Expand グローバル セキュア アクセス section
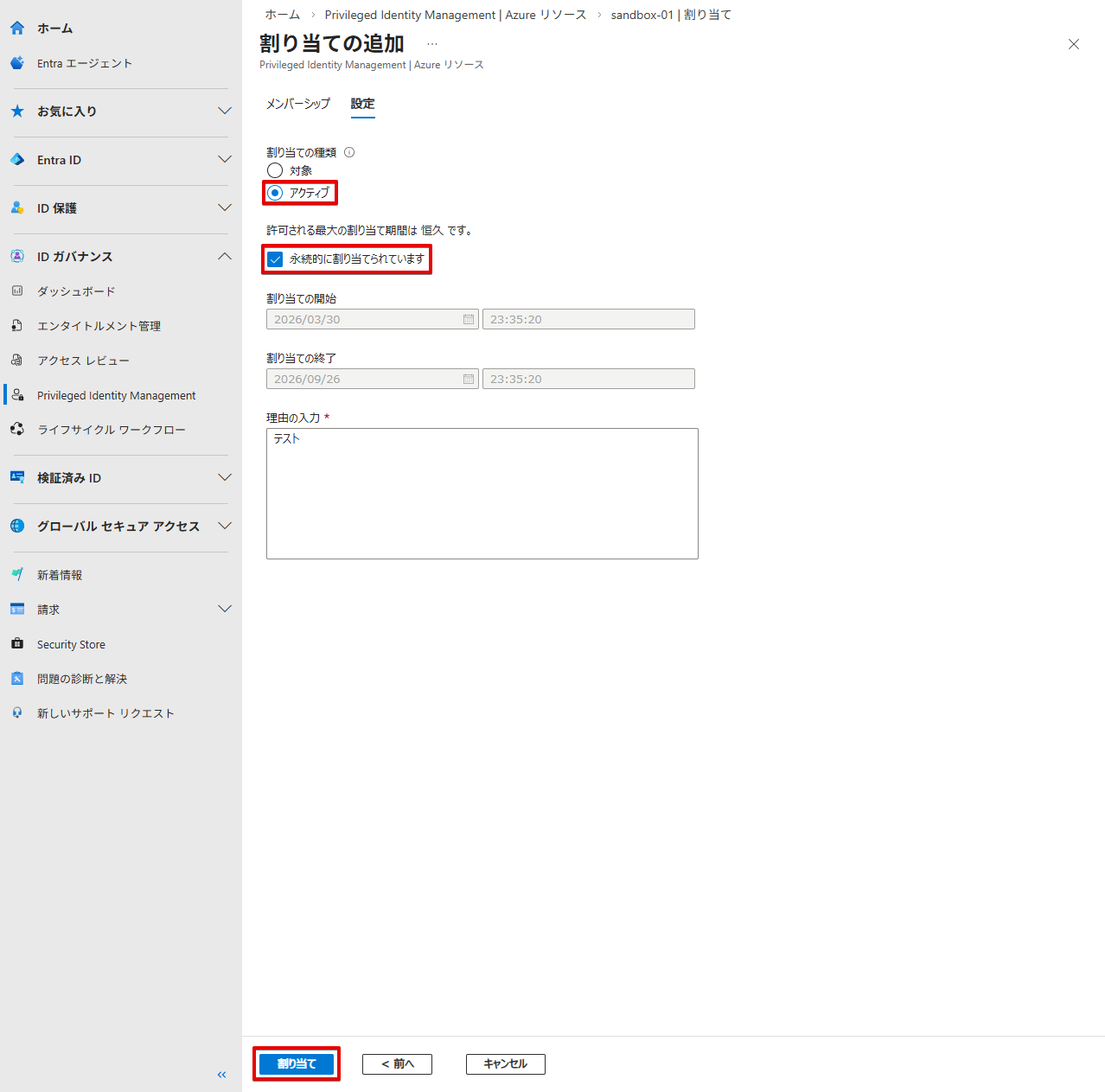 pos(225,526)
